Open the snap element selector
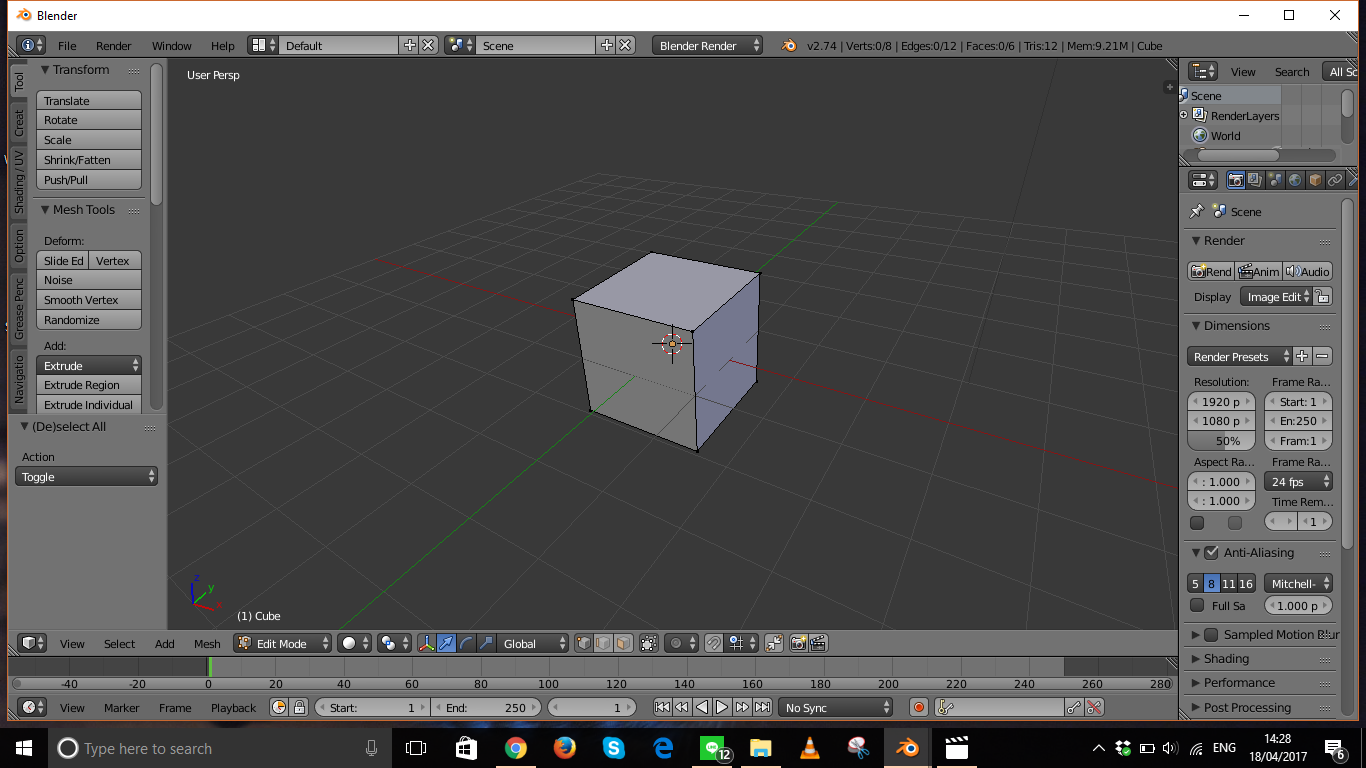Viewport: 1366px width, 768px height. pyautogui.click(x=741, y=643)
